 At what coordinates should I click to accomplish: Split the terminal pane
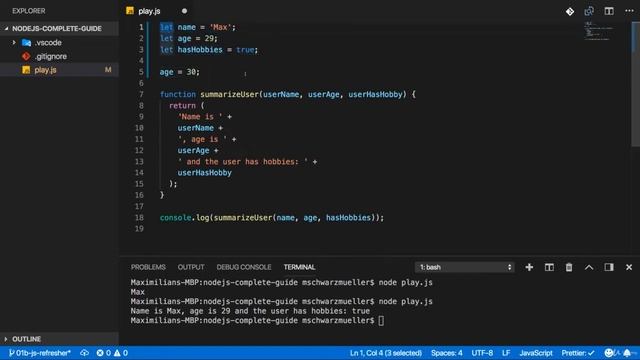point(549,267)
